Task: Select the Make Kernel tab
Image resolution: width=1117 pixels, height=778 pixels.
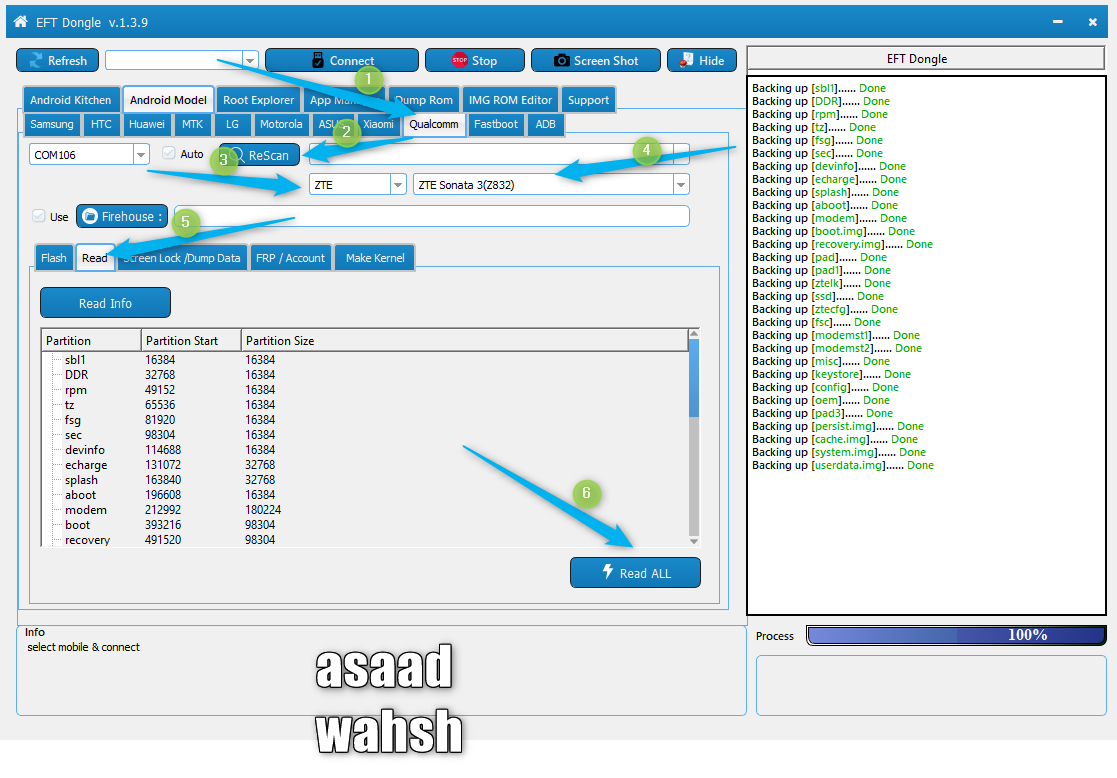Action: 375,258
